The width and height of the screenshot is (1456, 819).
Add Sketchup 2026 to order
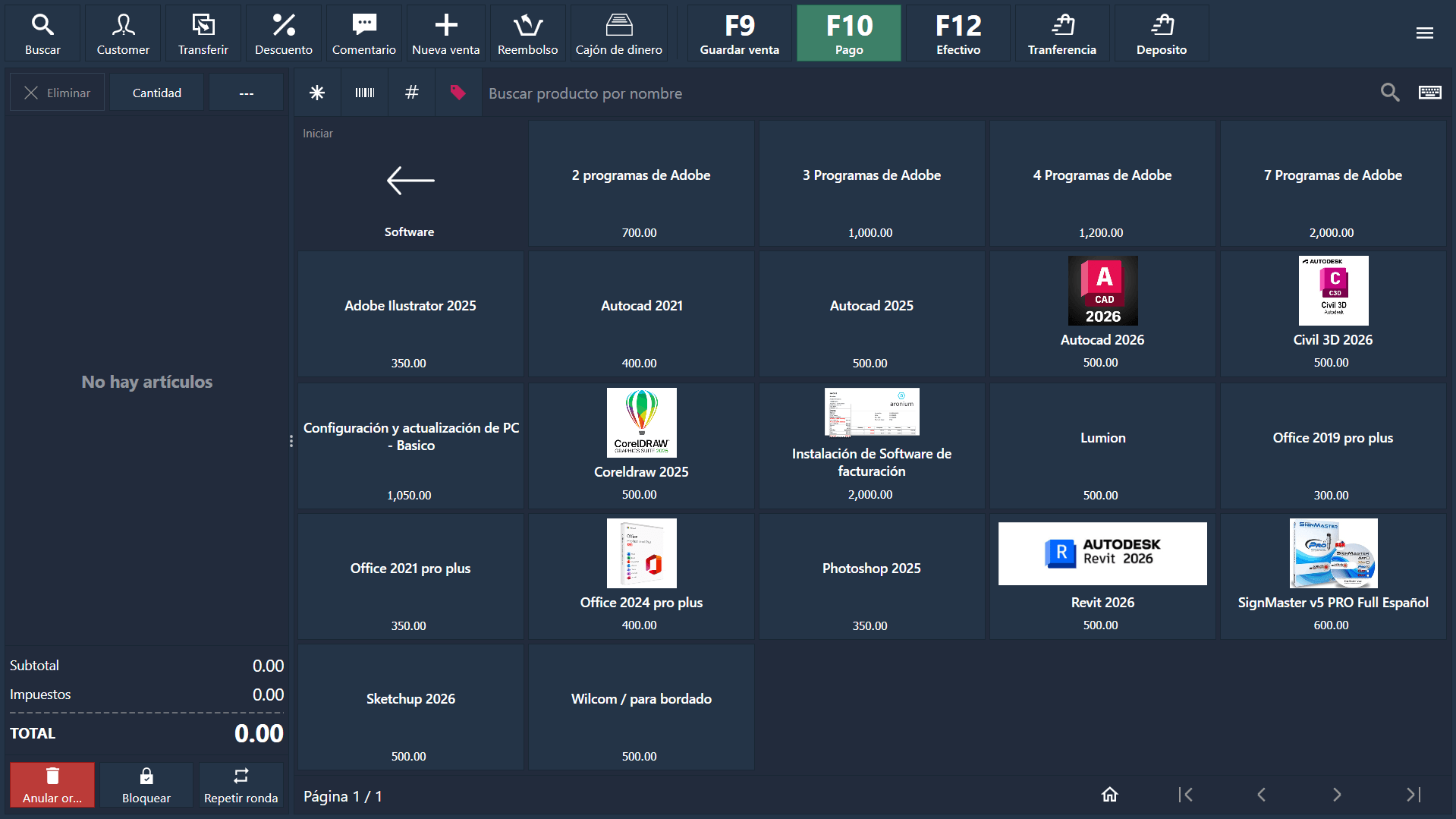tap(410, 707)
